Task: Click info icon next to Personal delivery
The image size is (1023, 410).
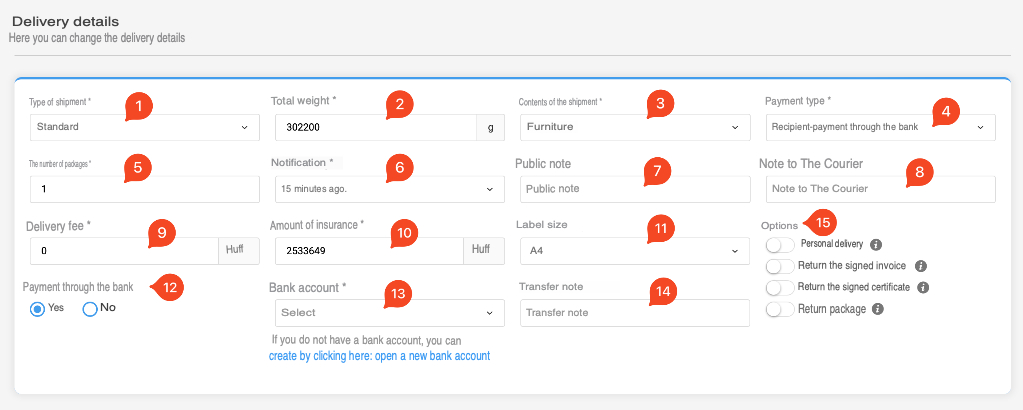Action: [x=876, y=244]
